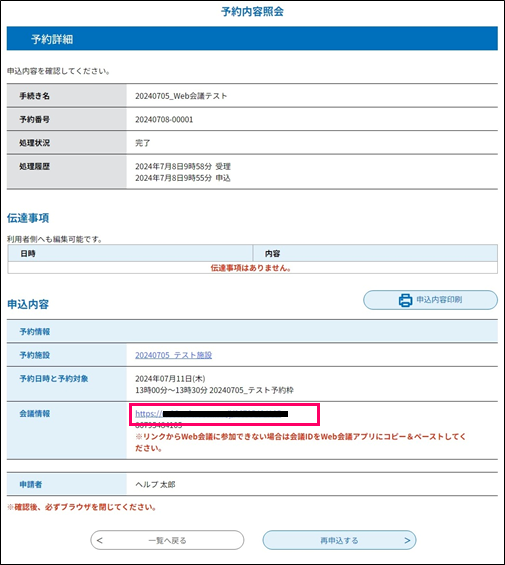The height and width of the screenshot is (565, 505).
Task: Open the https web meeting link
Action: pyautogui.click(x=212, y=414)
